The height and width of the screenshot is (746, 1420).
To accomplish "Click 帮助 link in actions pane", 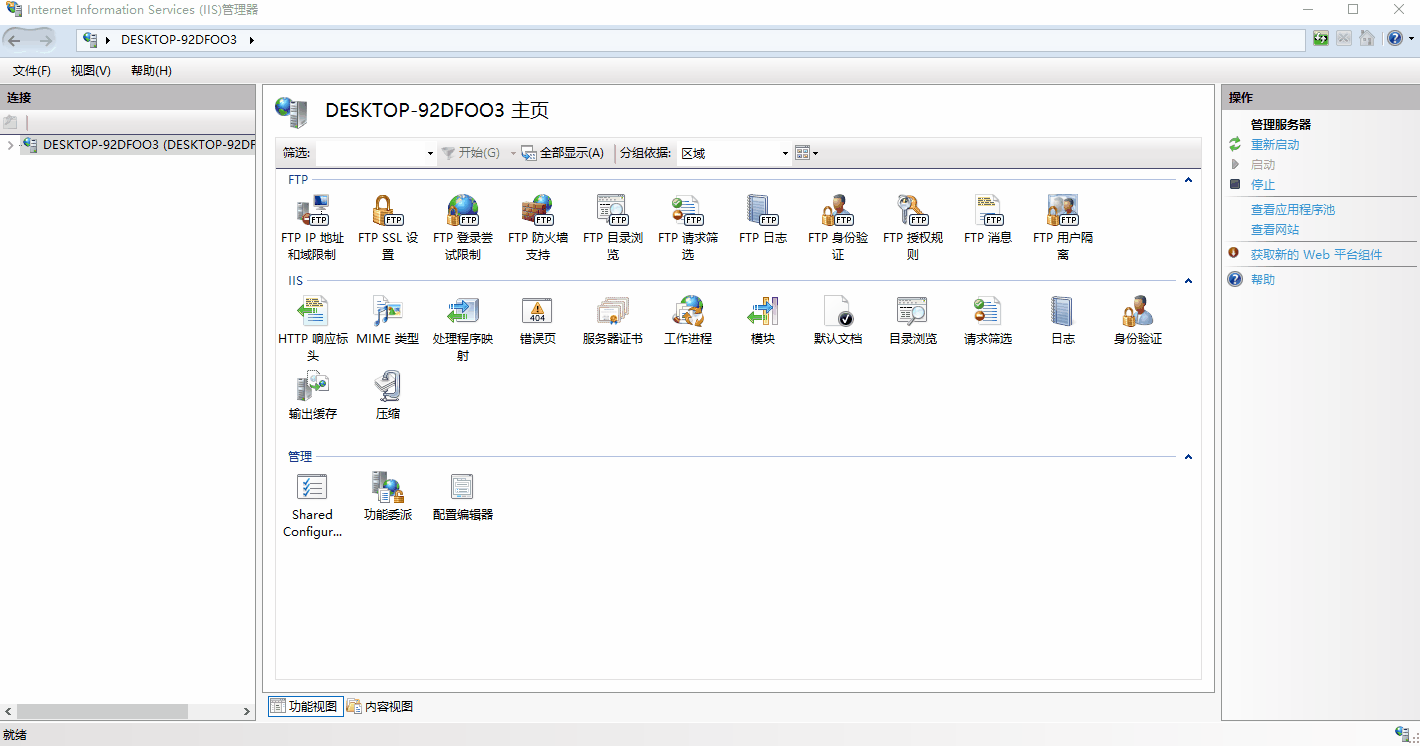I will click(x=1263, y=280).
